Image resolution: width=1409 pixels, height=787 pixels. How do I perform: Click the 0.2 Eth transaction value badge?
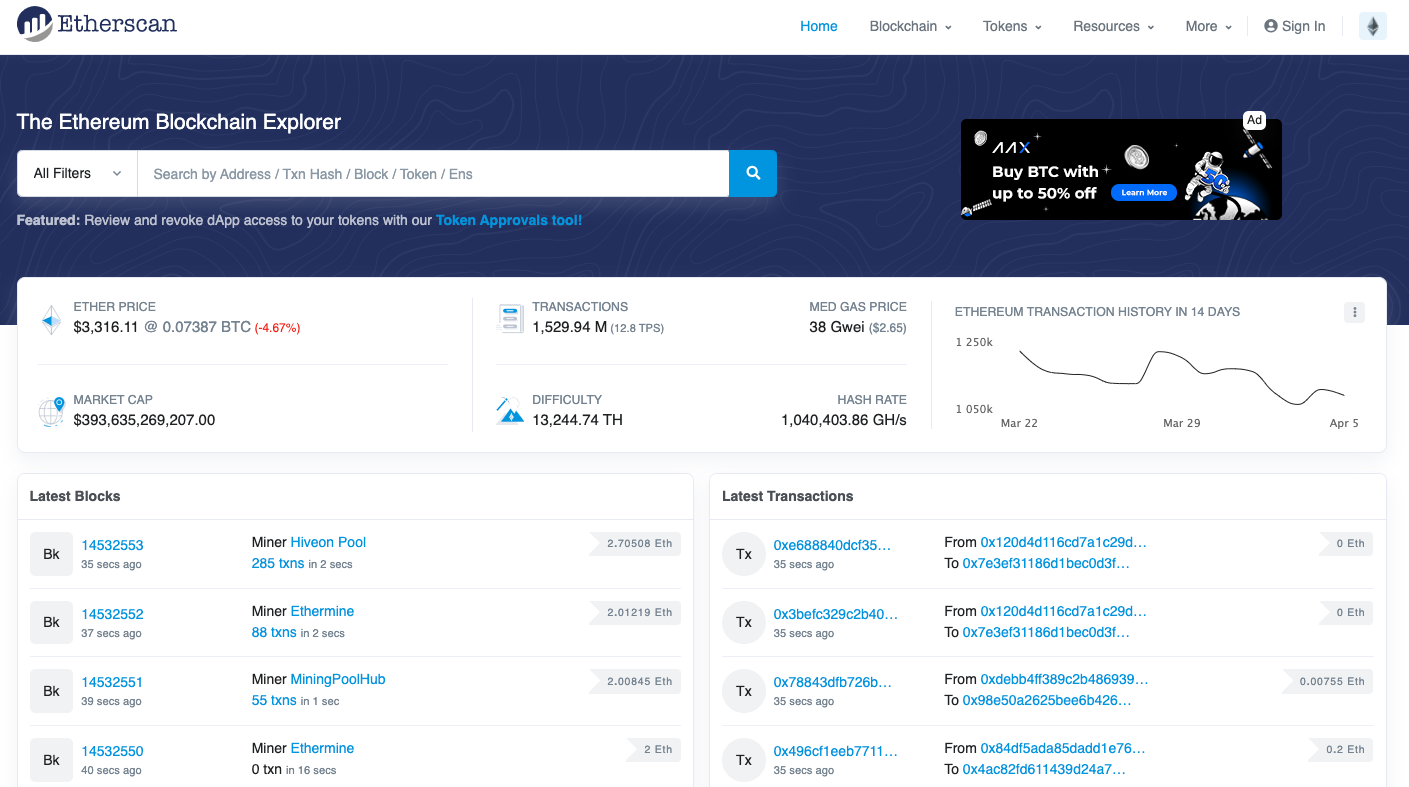1343,749
